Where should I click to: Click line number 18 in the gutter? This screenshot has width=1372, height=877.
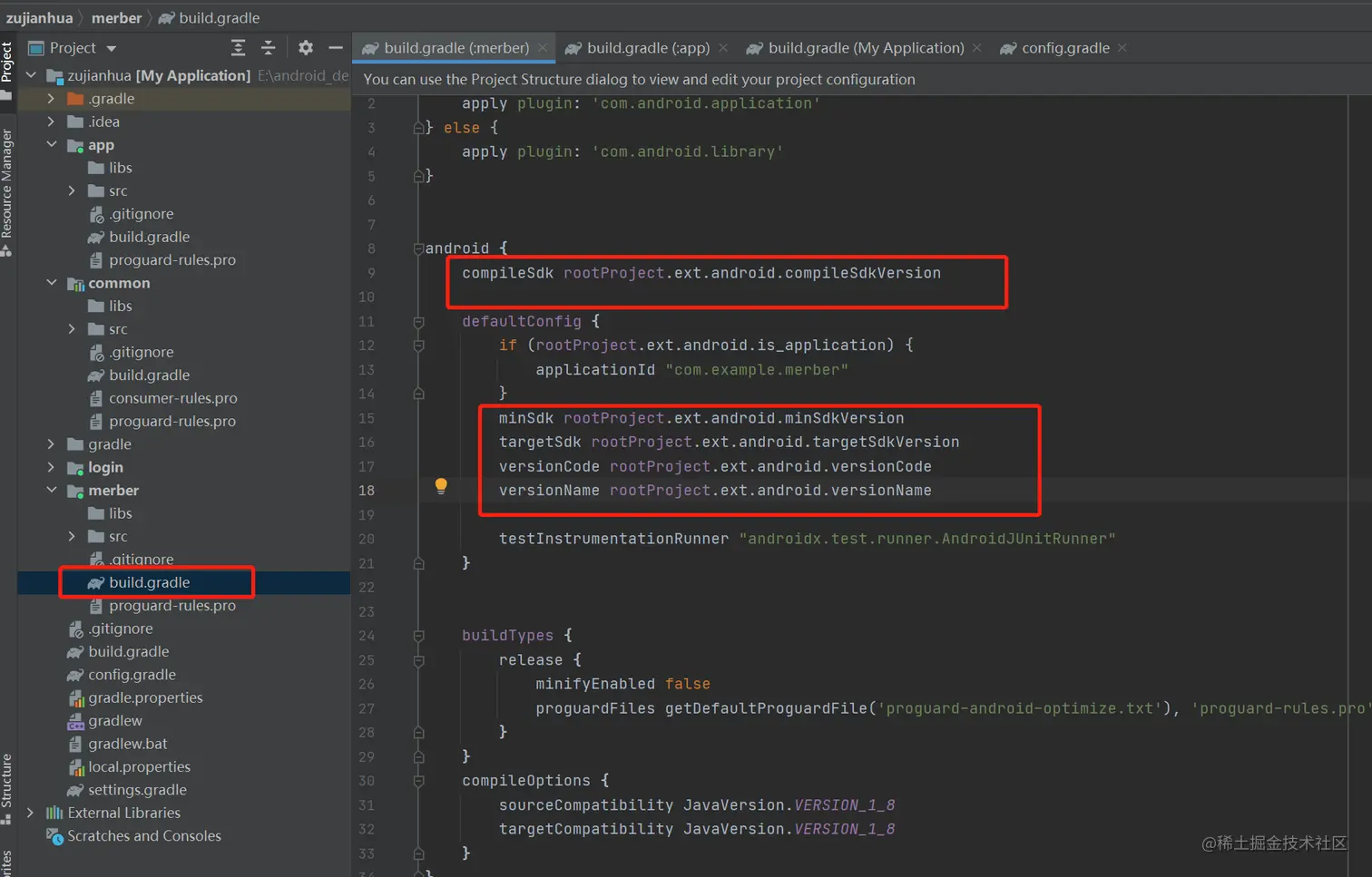click(367, 491)
